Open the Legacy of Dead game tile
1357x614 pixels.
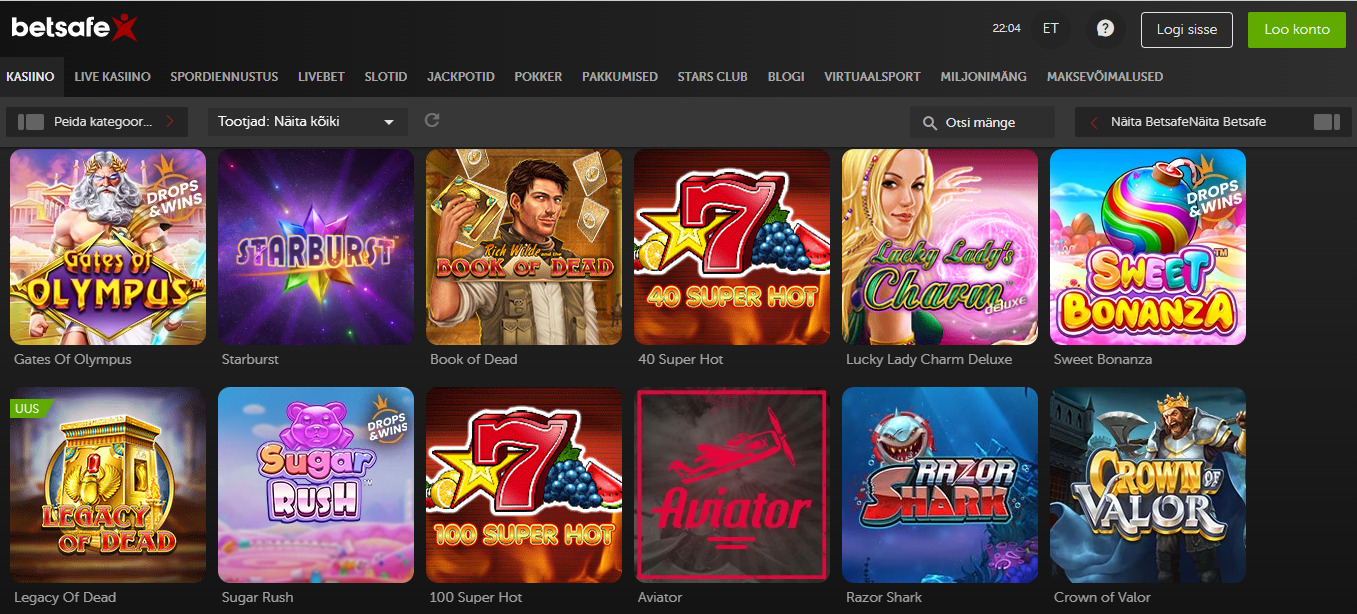(108, 485)
